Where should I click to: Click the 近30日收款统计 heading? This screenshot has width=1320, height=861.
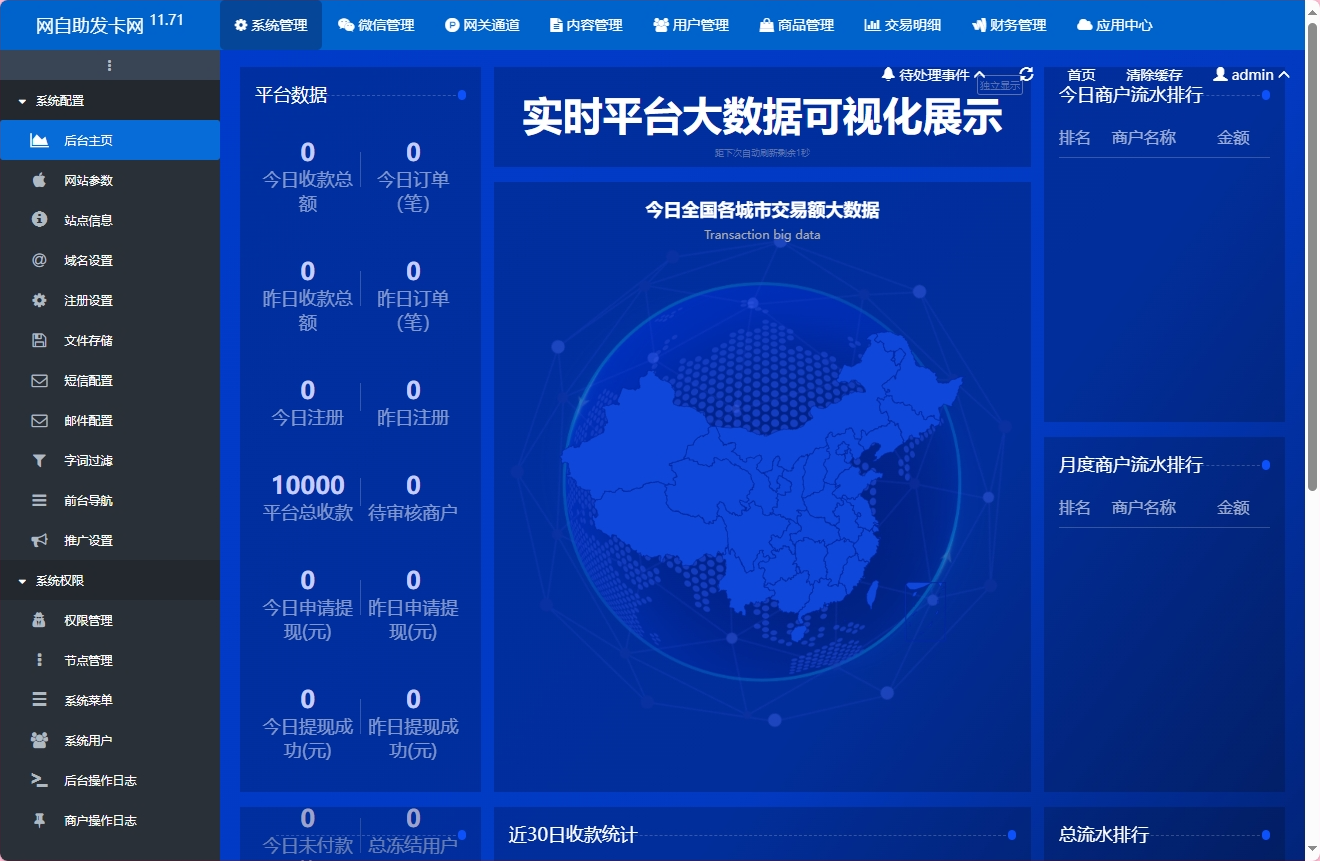click(573, 835)
